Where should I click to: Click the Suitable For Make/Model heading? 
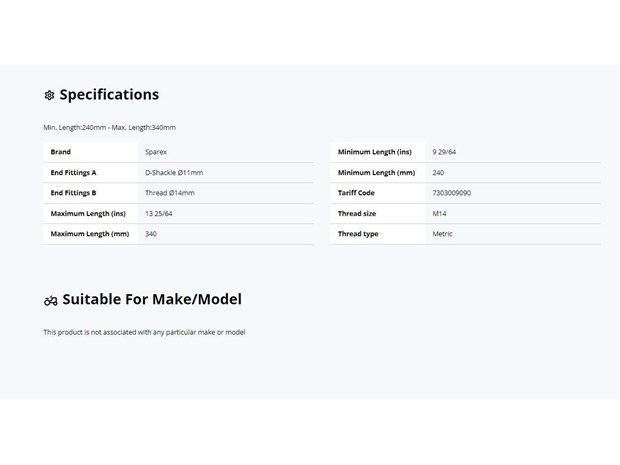152,299
